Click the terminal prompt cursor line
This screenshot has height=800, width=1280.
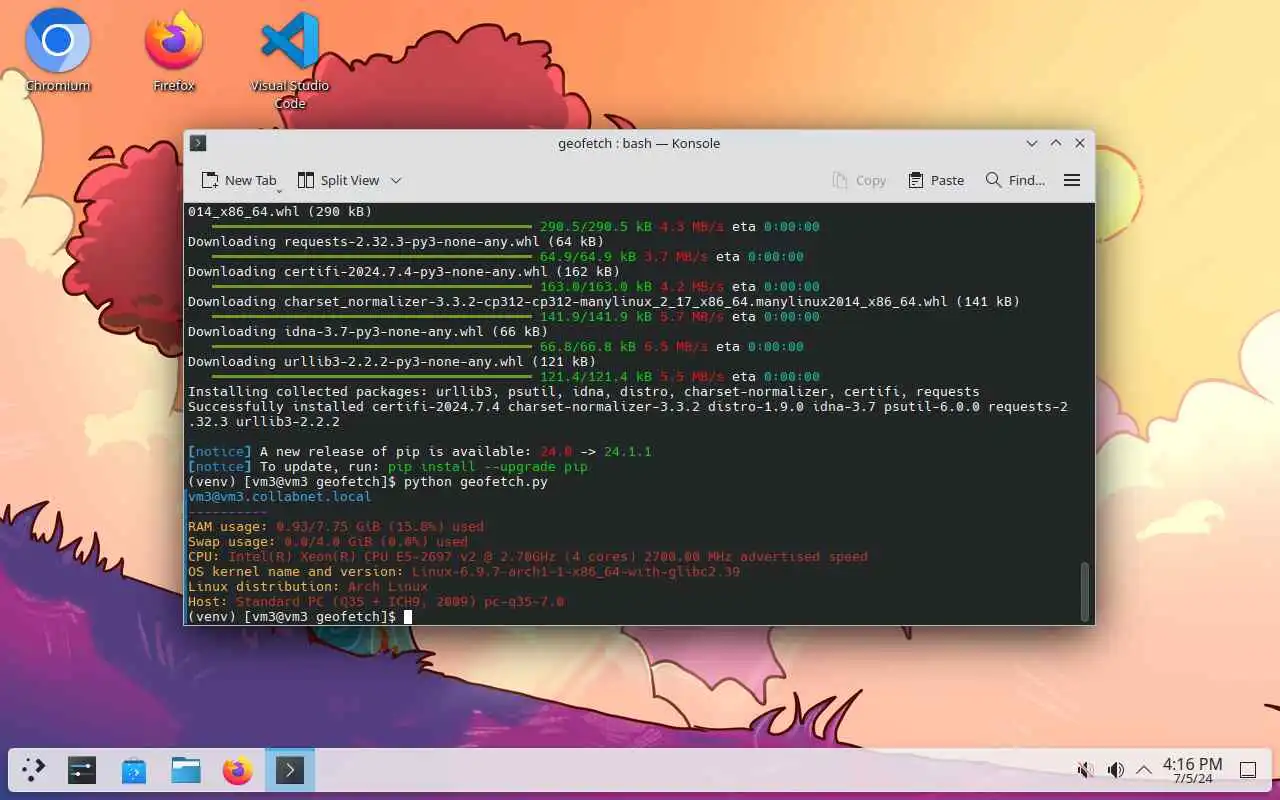click(x=300, y=617)
